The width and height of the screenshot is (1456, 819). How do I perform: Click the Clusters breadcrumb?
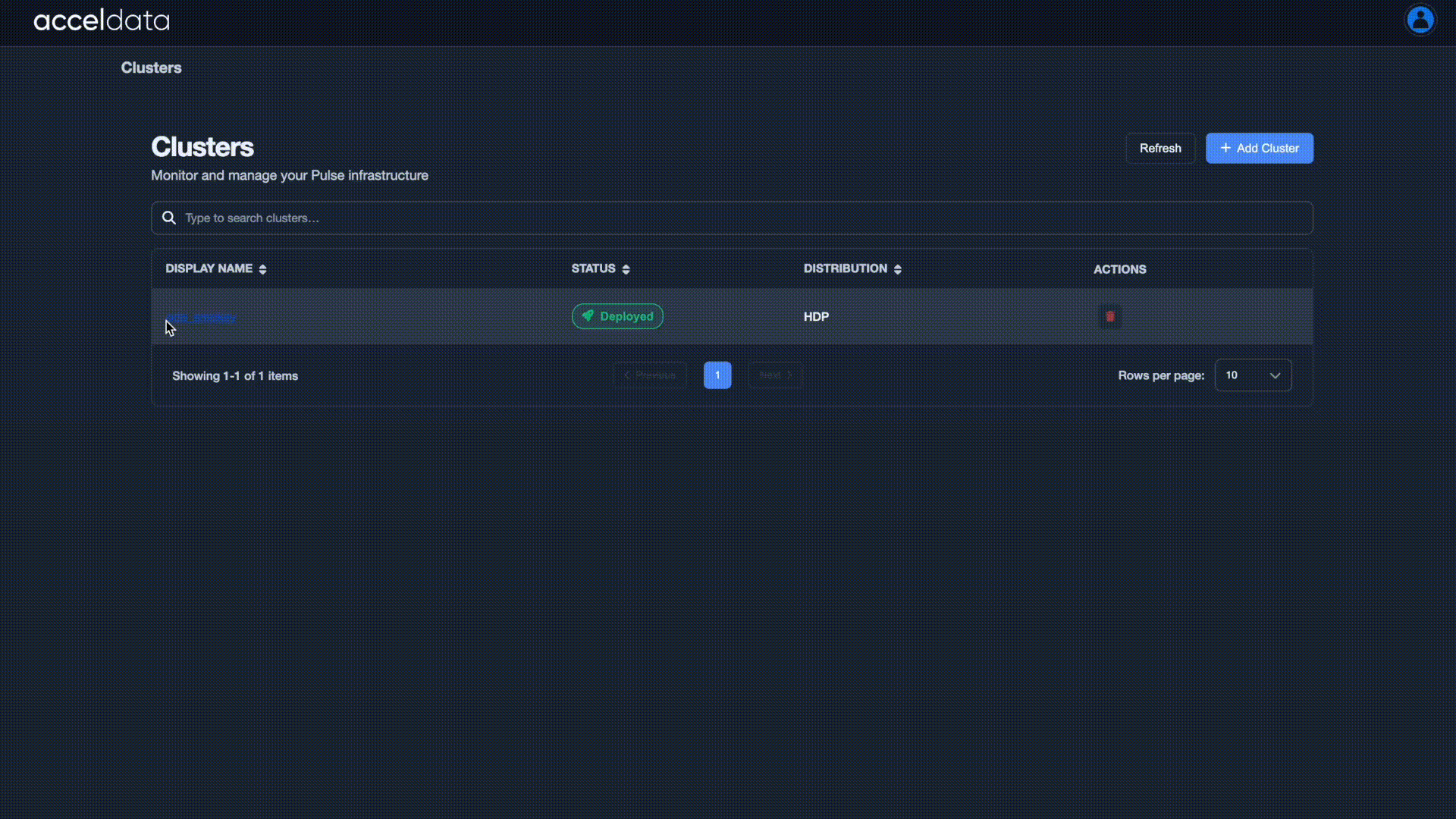point(151,67)
